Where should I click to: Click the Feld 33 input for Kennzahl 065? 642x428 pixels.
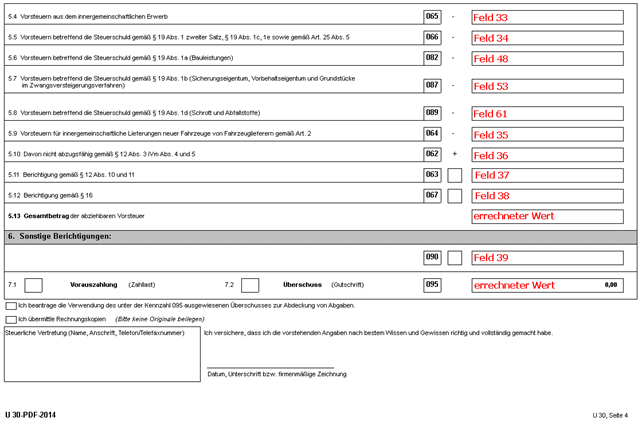tap(548, 18)
